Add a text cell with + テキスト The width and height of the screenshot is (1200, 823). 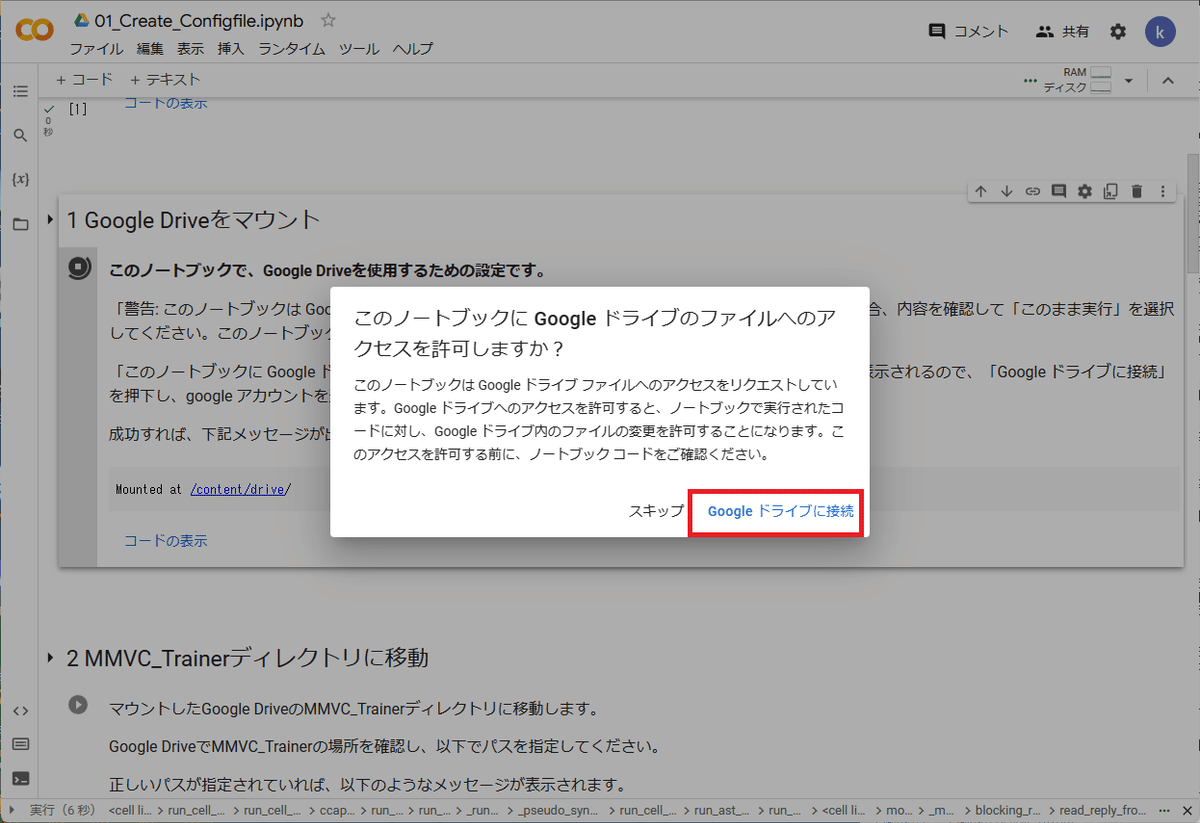click(164, 80)
